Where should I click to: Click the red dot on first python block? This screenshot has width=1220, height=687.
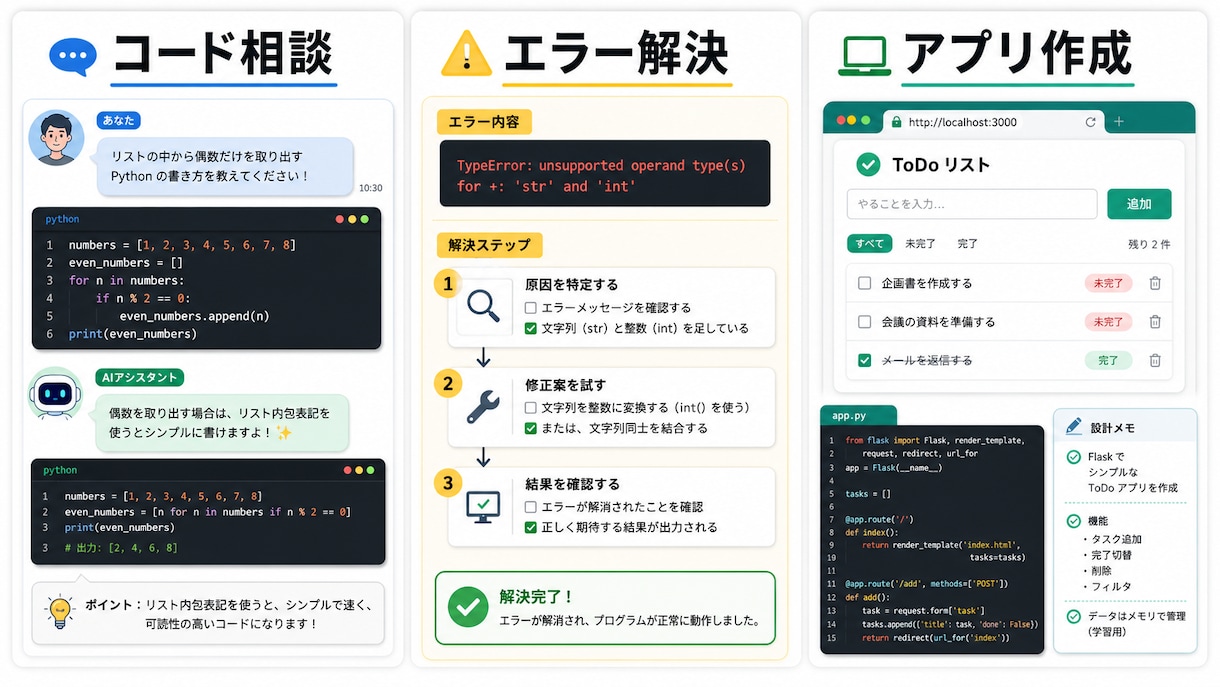(340, 219)
